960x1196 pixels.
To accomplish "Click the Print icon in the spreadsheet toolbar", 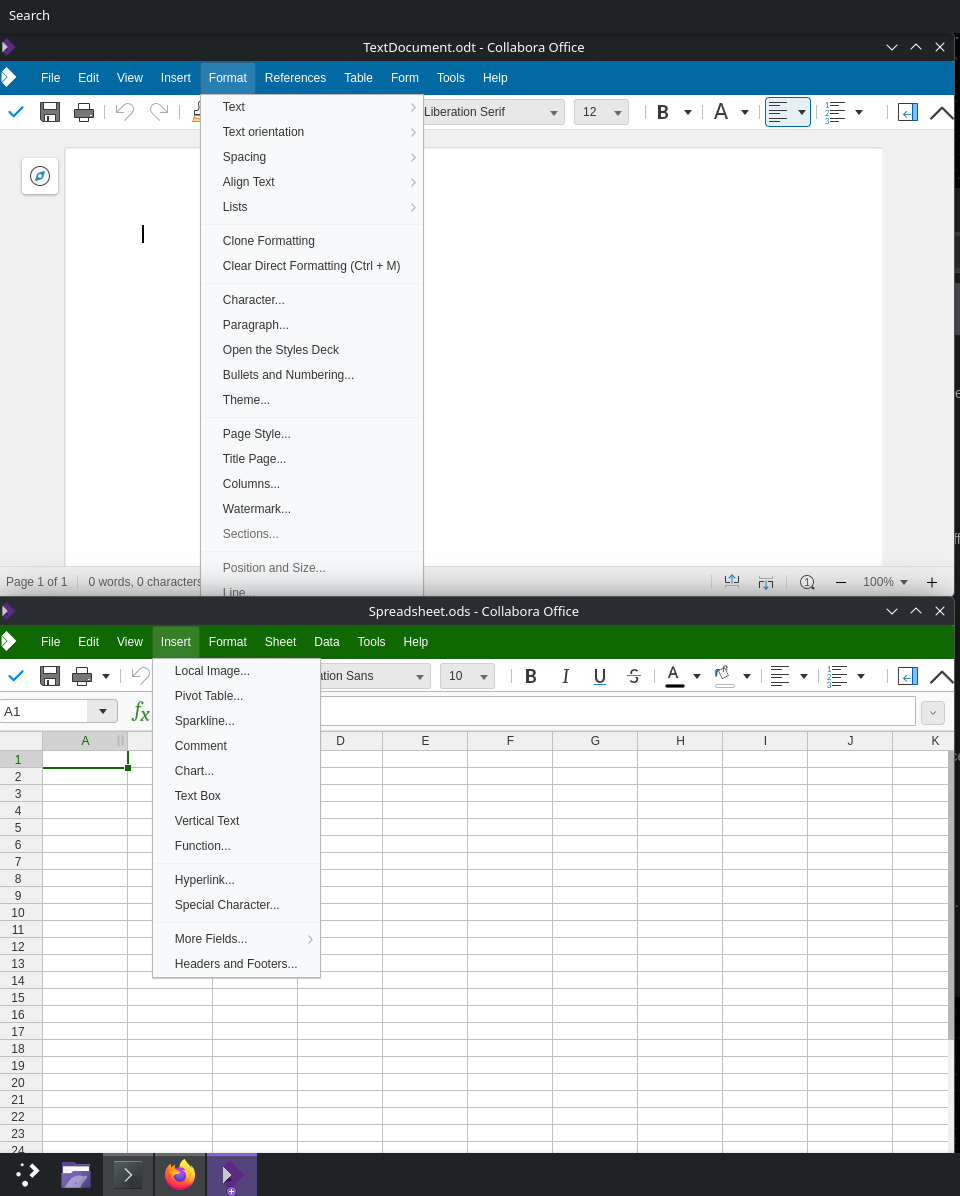I will point(82,676).
